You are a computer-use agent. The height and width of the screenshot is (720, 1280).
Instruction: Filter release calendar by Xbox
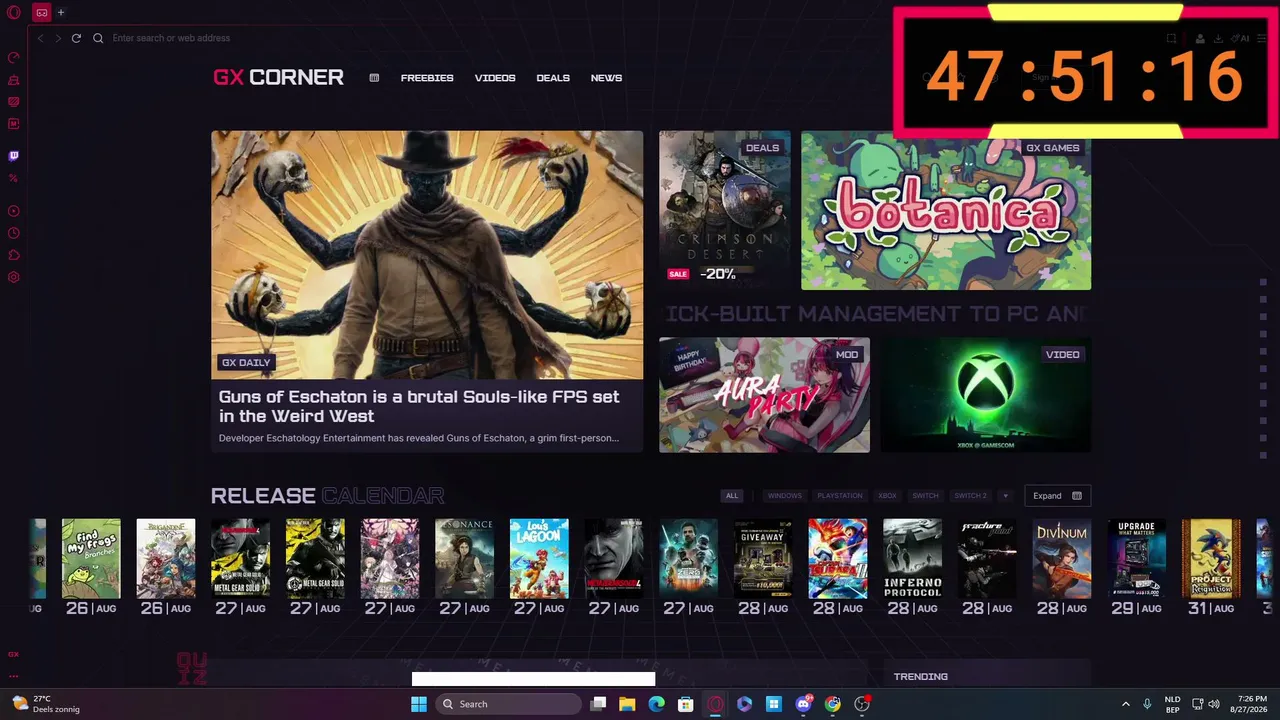(887, 496)
